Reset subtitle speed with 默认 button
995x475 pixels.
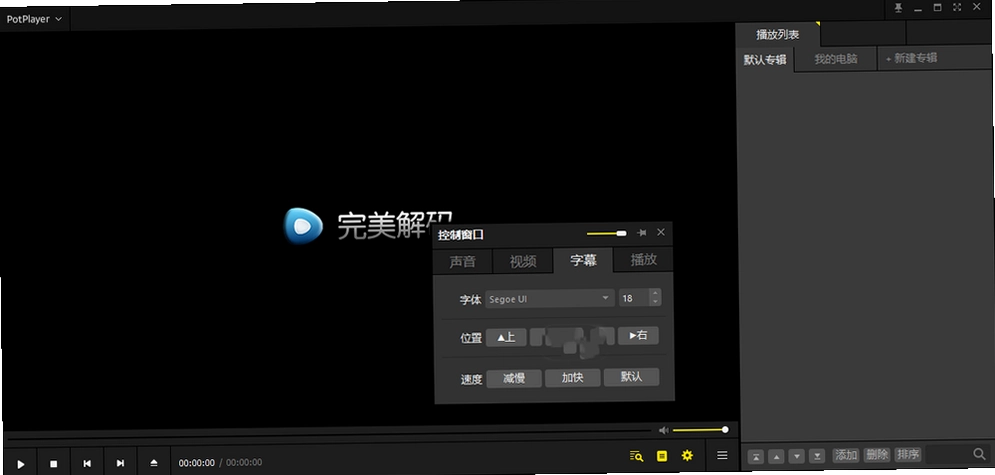631,377
